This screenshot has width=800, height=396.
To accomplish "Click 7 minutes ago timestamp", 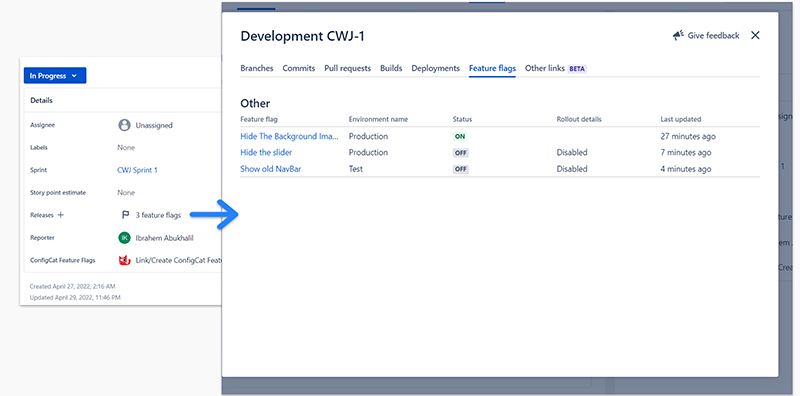I will tap(686, 153).
